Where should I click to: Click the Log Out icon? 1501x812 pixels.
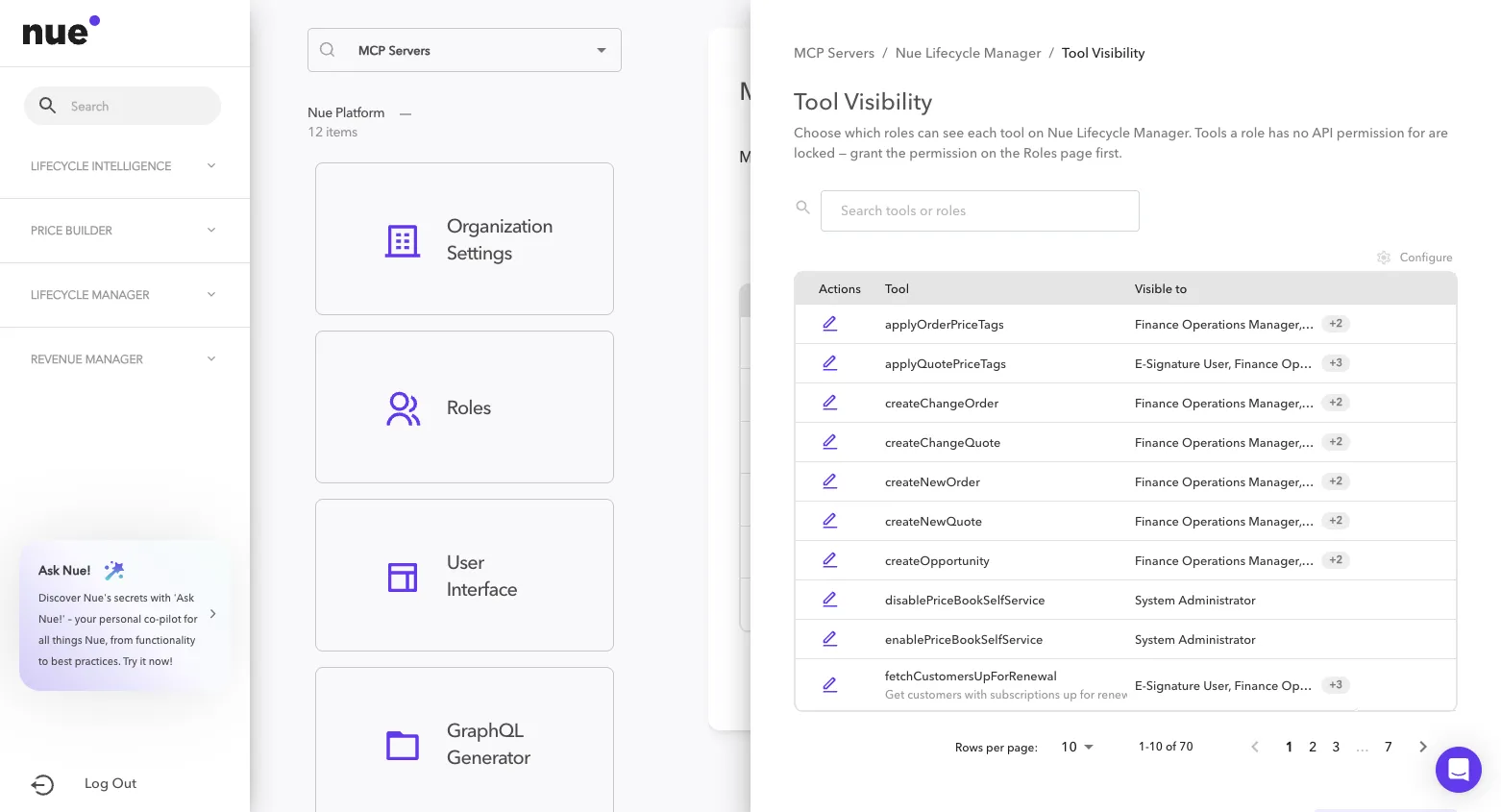[42, 784]
